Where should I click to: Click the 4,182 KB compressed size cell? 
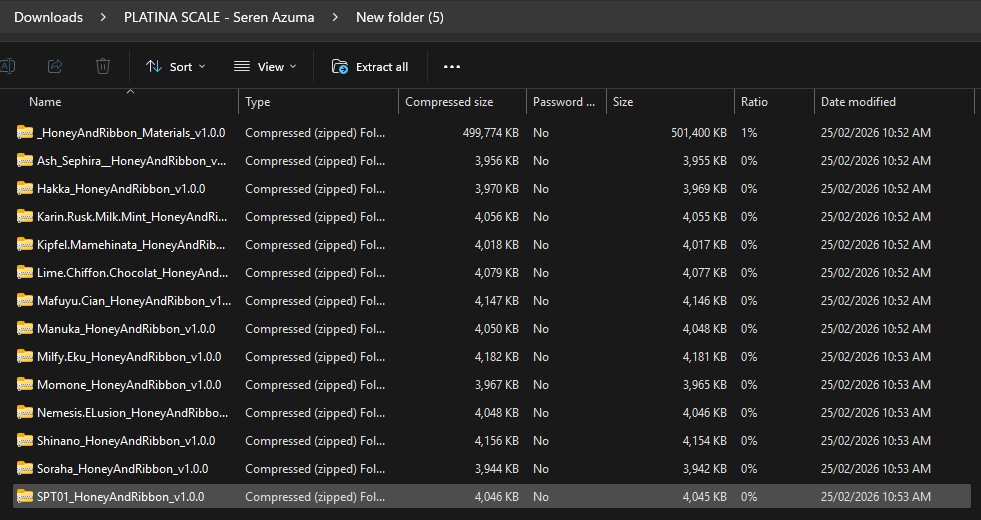[x=497, y=357]
